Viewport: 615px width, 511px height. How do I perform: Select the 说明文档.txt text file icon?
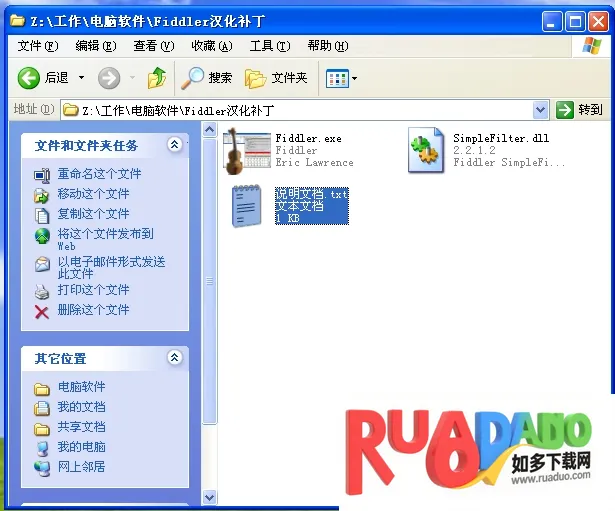(247, 205)
